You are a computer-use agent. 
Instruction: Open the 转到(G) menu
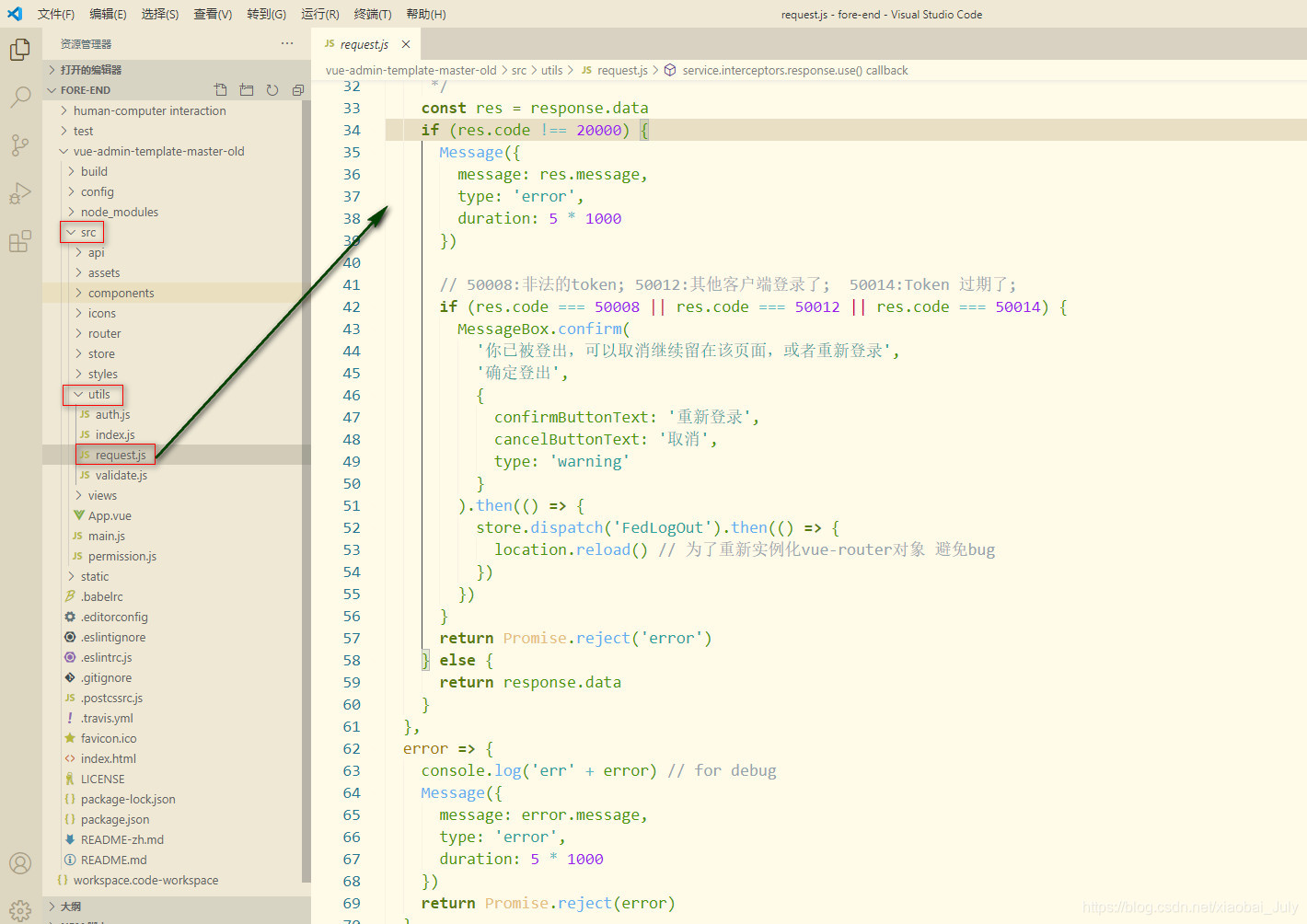click(266, 14)
